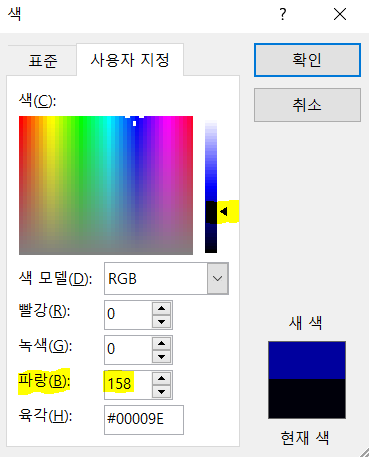The height and width of the screenshot is (457, 369).
Task: Click the 육각(H): label
Action: [x=45, y=416]
